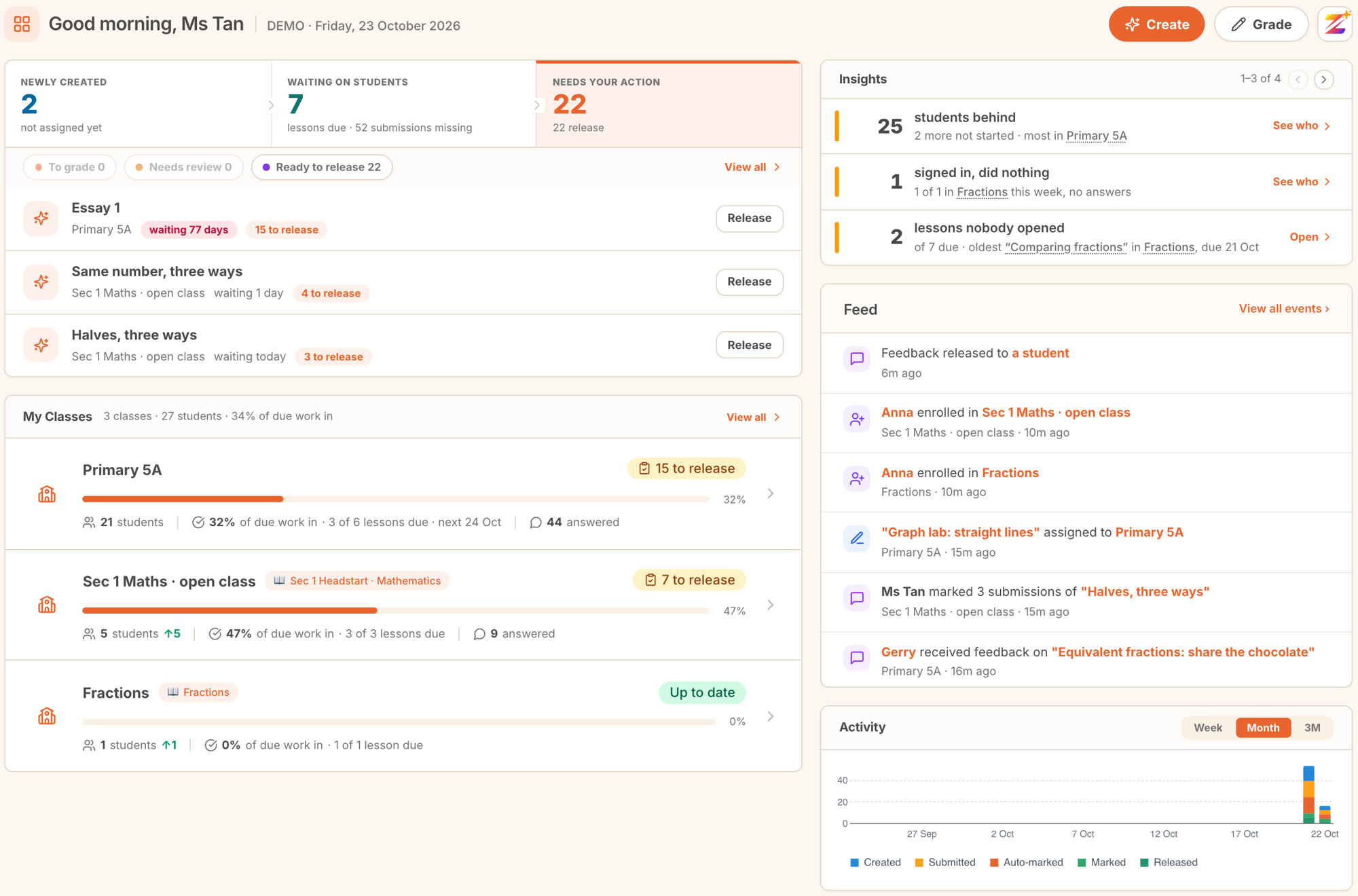Open the dashboard grid menu icon
Image resolution: width=1358 pixels, height=896 pixels.
[x=22, y=24]
